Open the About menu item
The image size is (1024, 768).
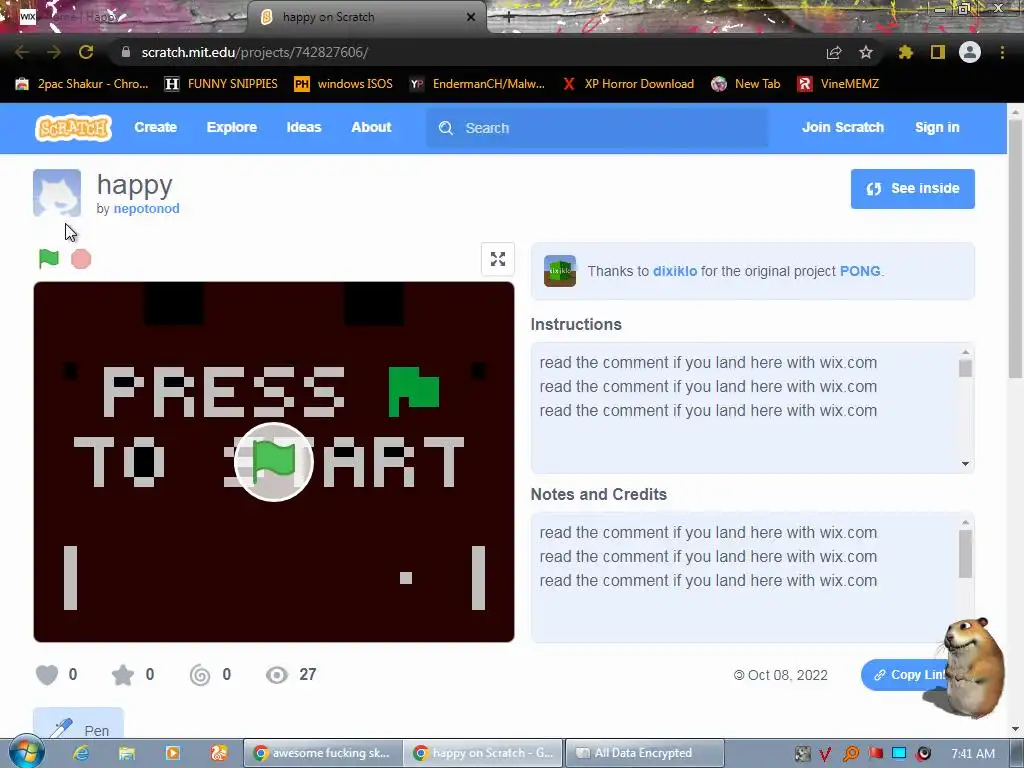click(371, 127)
